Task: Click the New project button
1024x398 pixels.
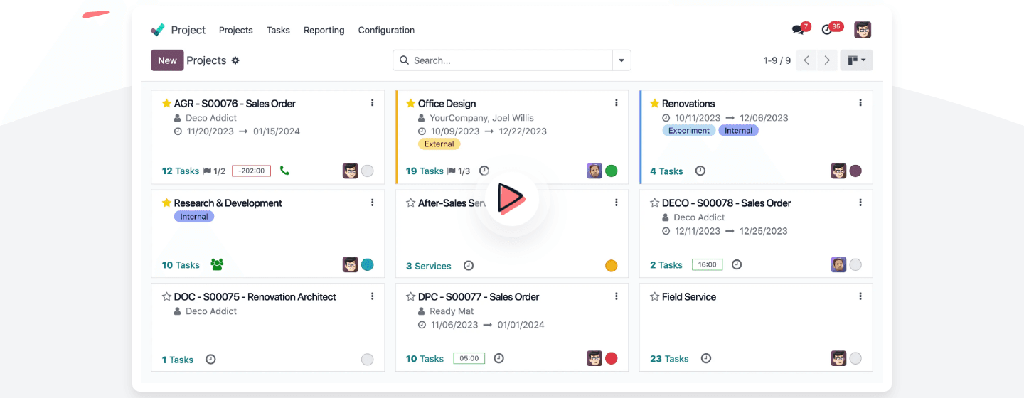Action: click(167, 61)
